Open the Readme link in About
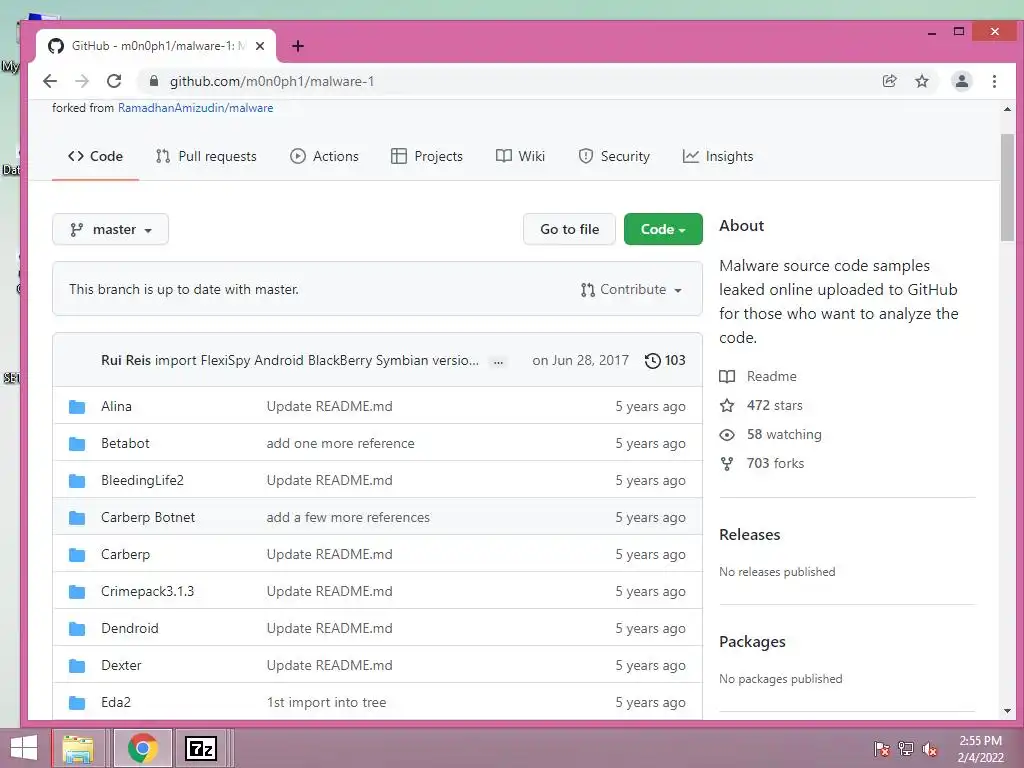 771,376
